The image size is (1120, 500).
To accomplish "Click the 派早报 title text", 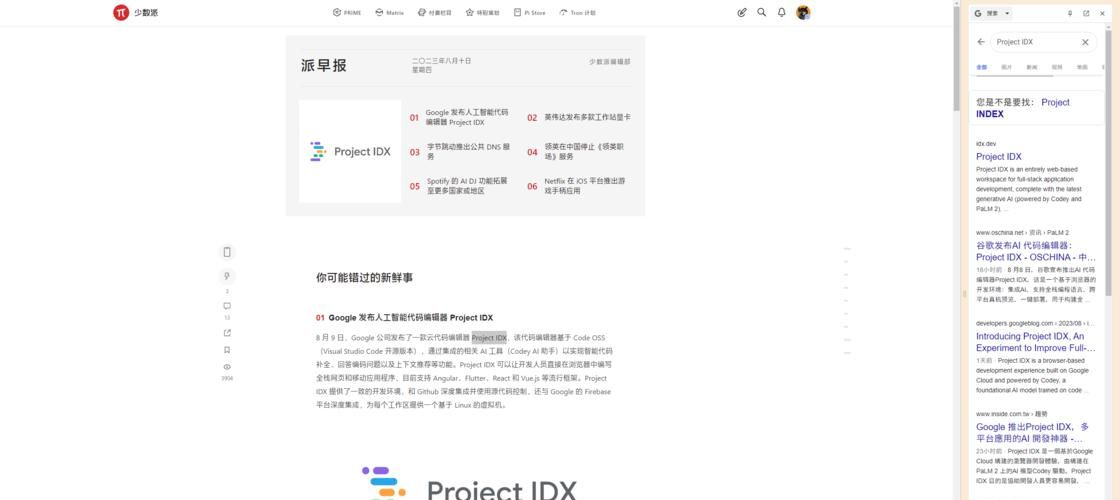I will 324,66.
